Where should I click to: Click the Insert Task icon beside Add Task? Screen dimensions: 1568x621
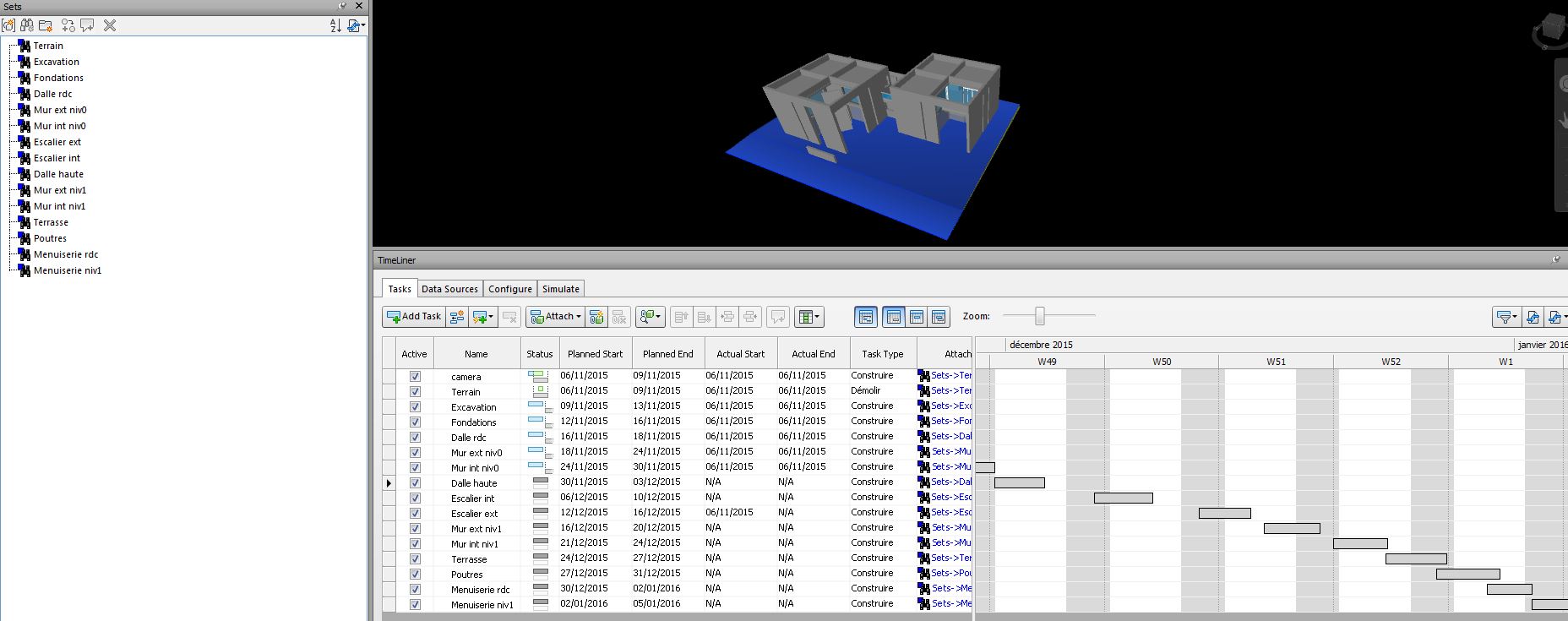tap(457, 317)
